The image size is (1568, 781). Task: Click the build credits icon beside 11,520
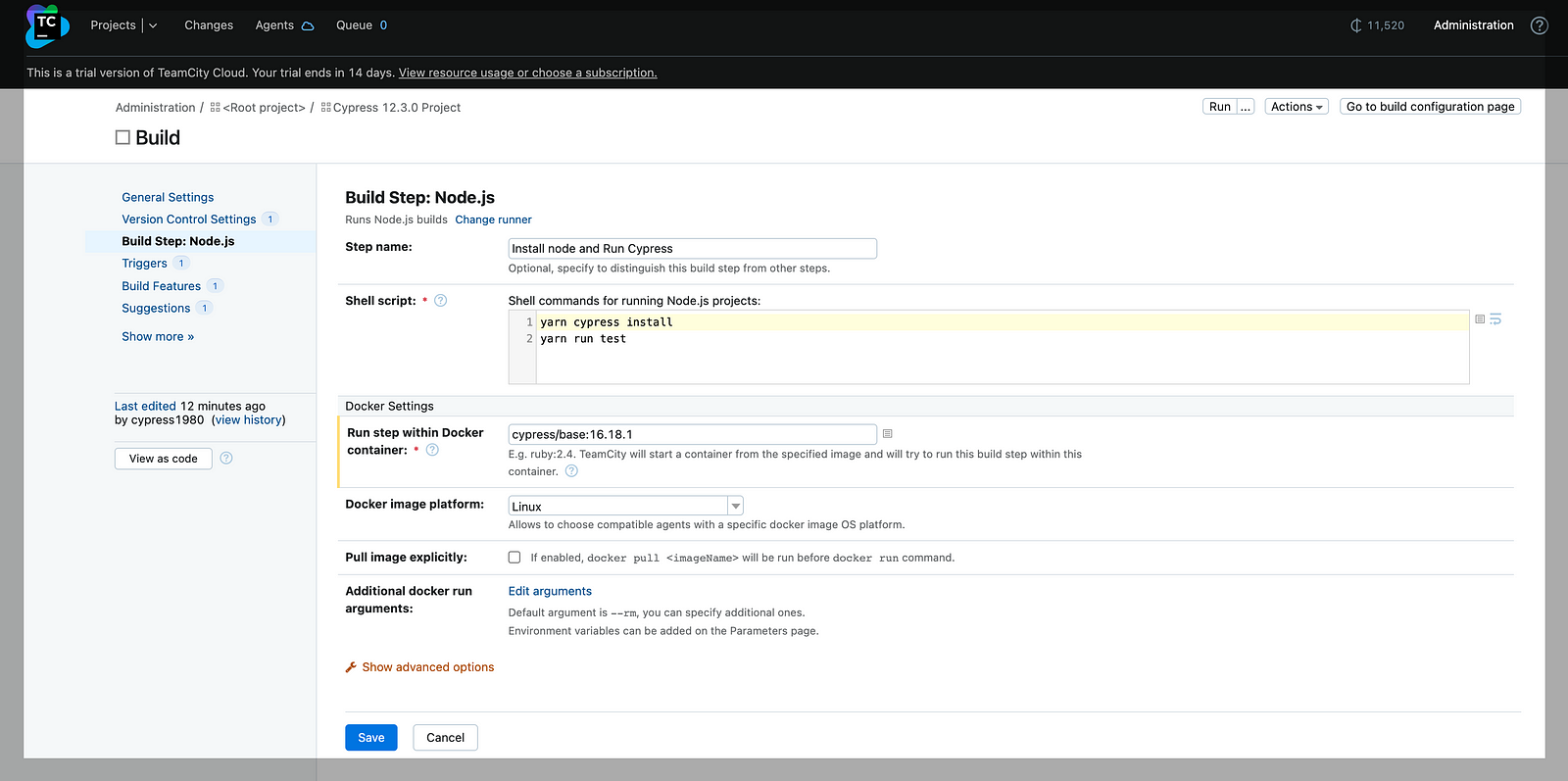[1356, 25]
